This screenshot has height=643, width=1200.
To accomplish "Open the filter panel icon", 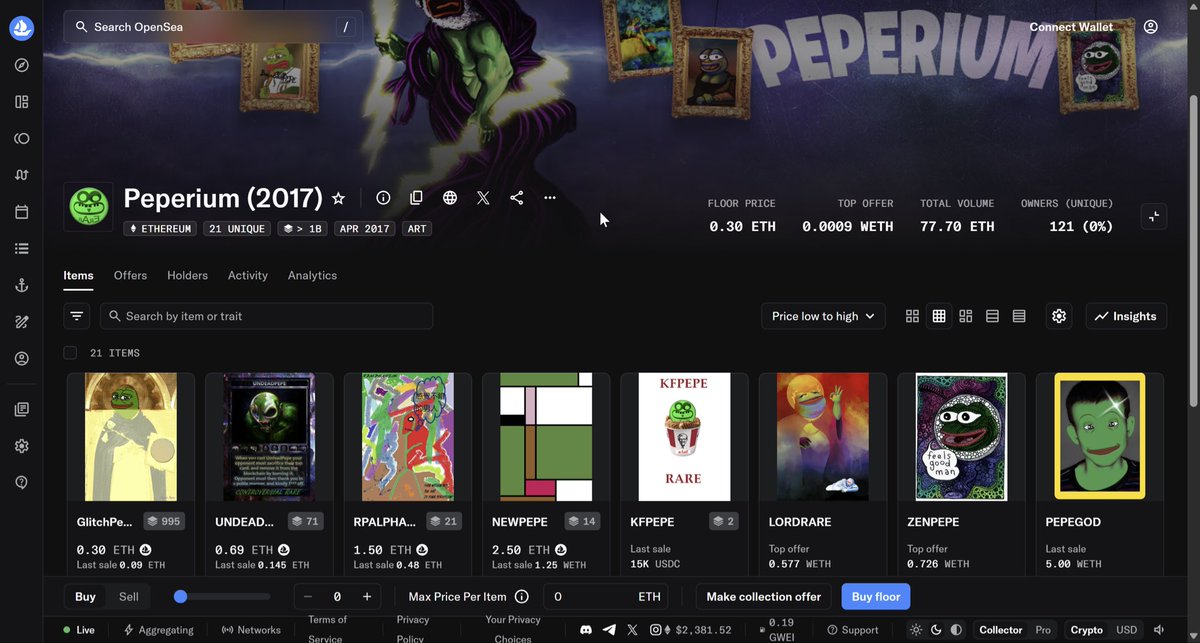I will click(77, 316).
